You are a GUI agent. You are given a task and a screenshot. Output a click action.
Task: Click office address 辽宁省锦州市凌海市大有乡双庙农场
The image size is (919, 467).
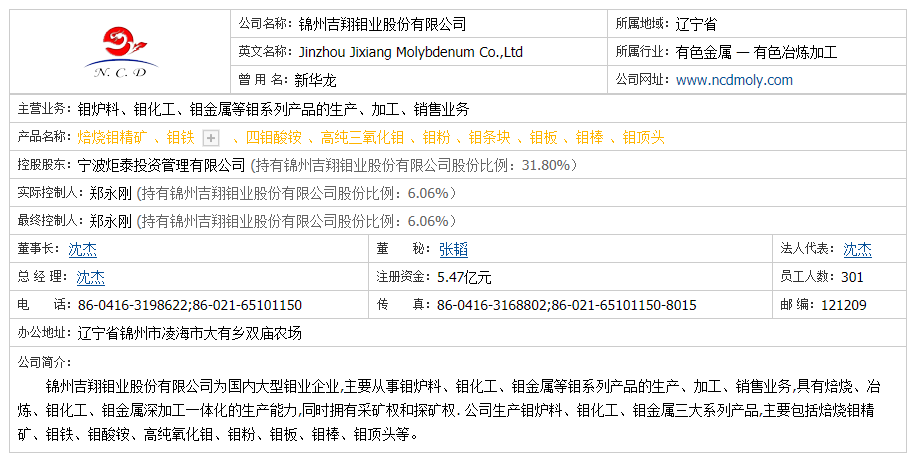click(x=189, y=333)
